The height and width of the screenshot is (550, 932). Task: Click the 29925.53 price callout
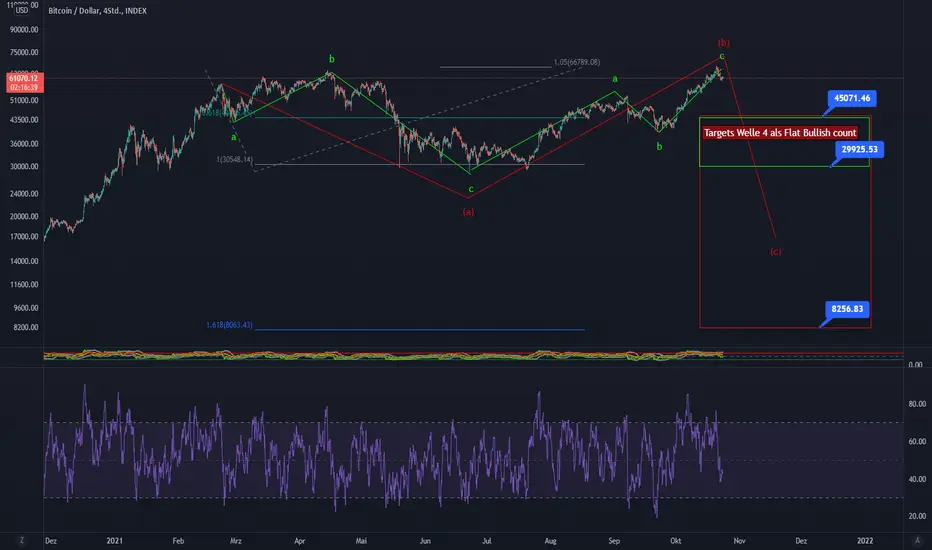click(859, 149)
